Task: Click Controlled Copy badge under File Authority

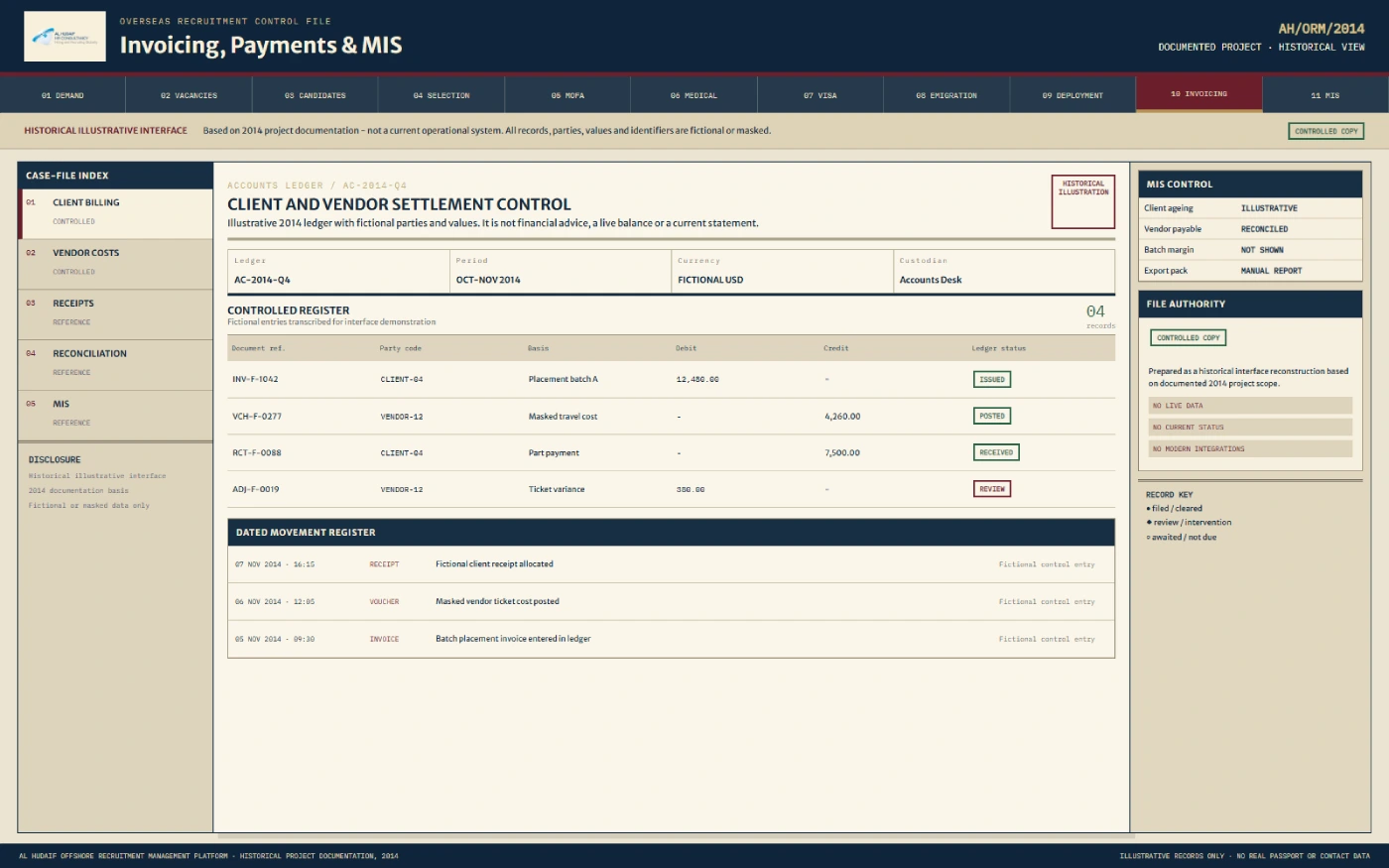Action: point(1188,337)
